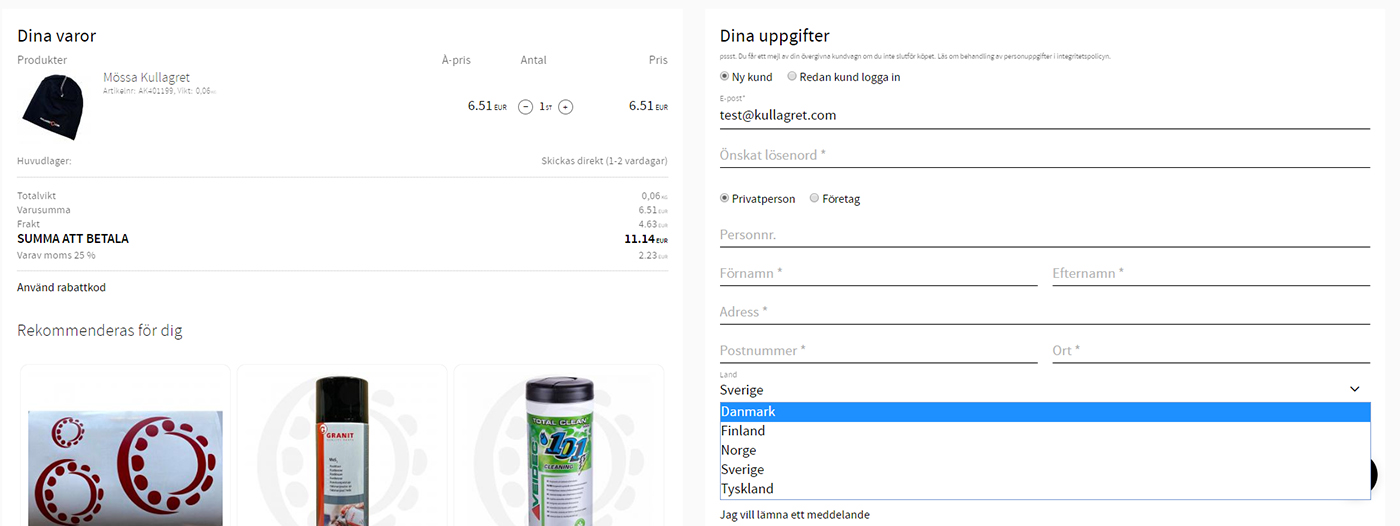Choose the Privatperson radio button
Screen dimensions: 1400x526
point(725,198)
